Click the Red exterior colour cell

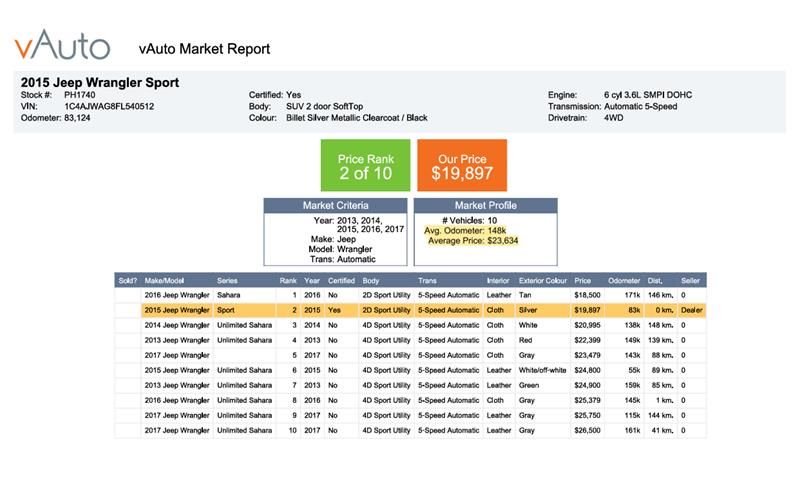pos(526,340)
